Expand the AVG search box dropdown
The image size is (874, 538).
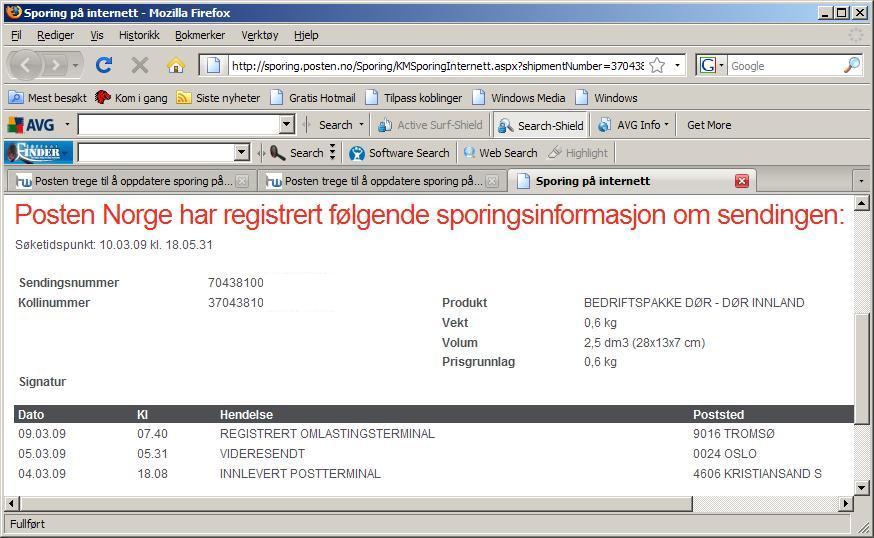[x=287, y=124]
